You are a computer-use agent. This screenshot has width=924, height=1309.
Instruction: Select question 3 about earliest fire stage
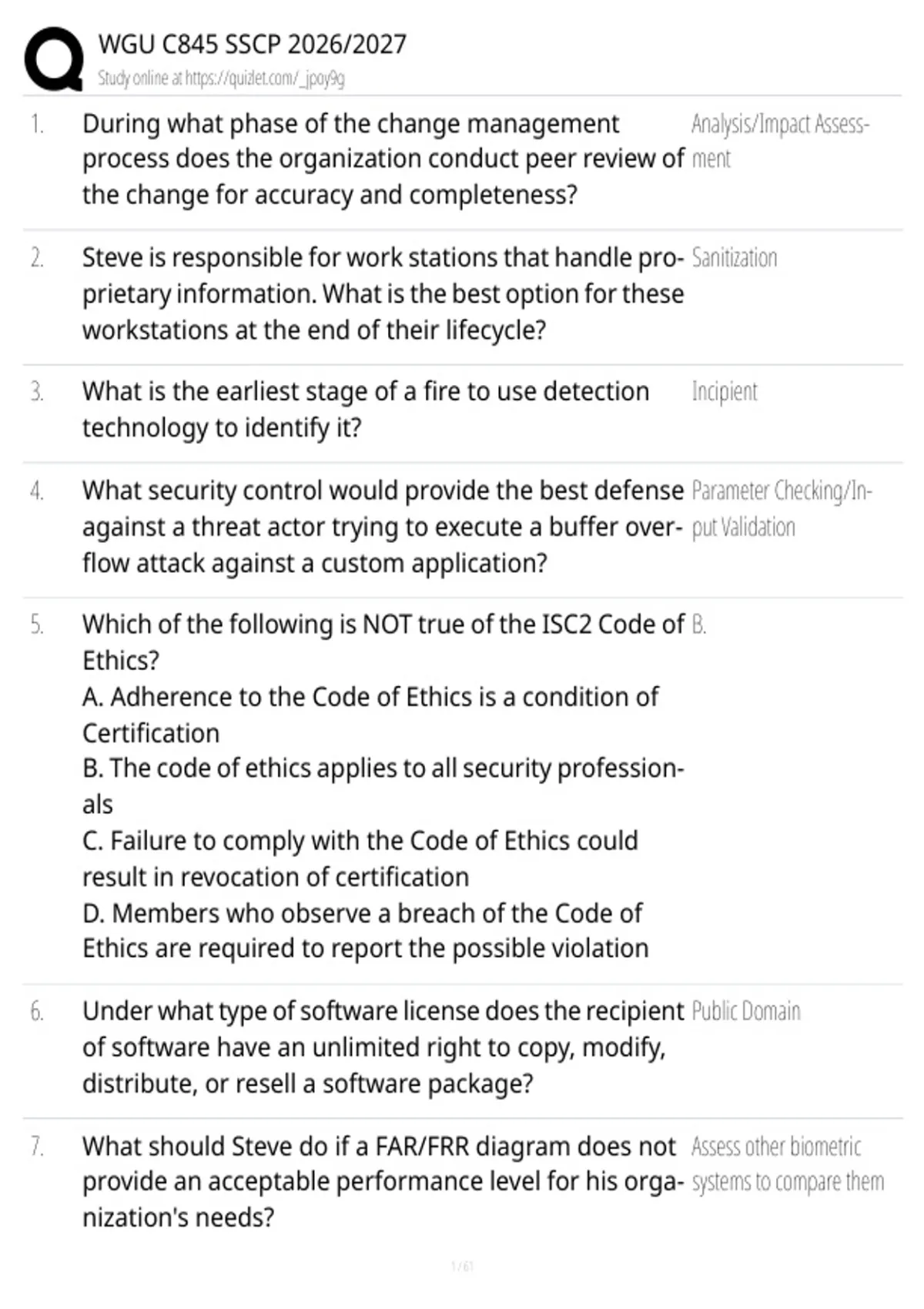click(366, 409)
